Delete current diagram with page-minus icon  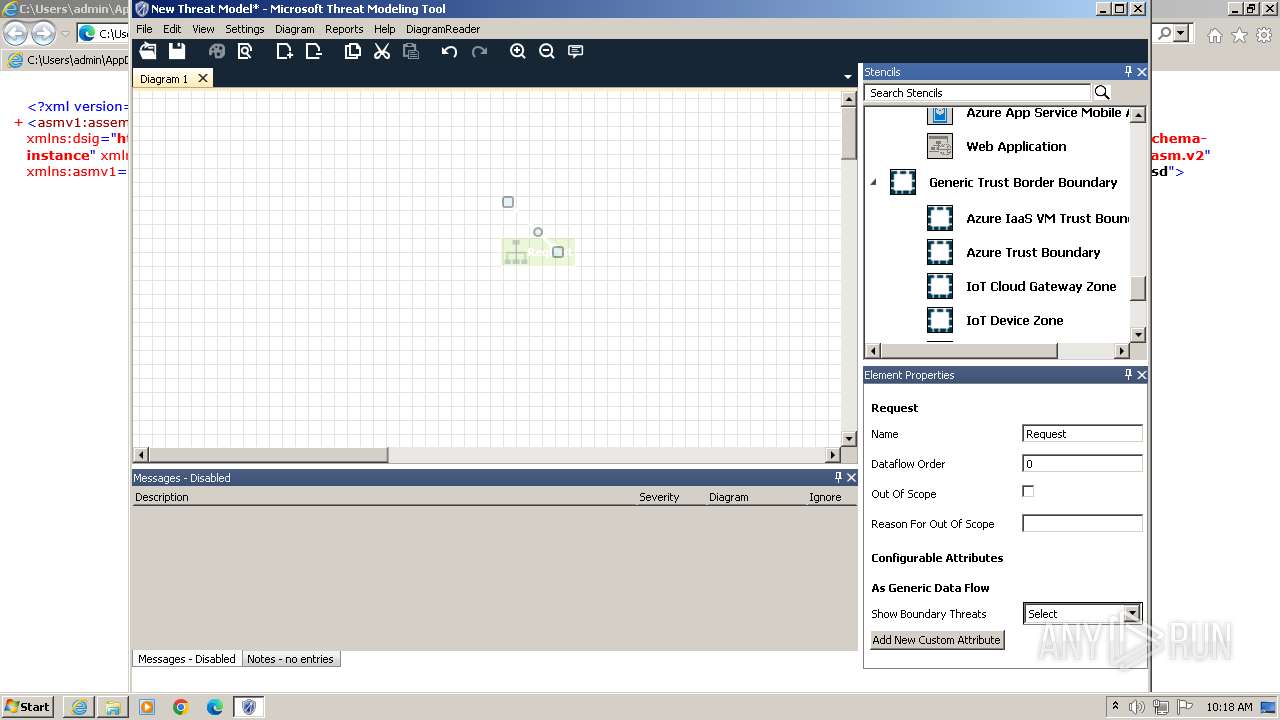coord(313,51)
